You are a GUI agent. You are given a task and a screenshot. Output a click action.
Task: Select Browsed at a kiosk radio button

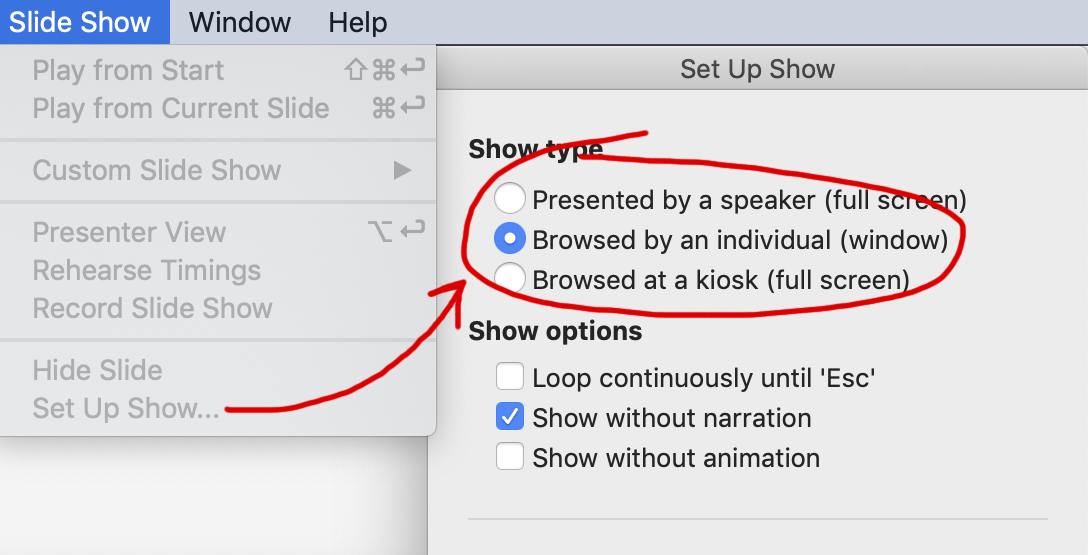tap(510, 278)
